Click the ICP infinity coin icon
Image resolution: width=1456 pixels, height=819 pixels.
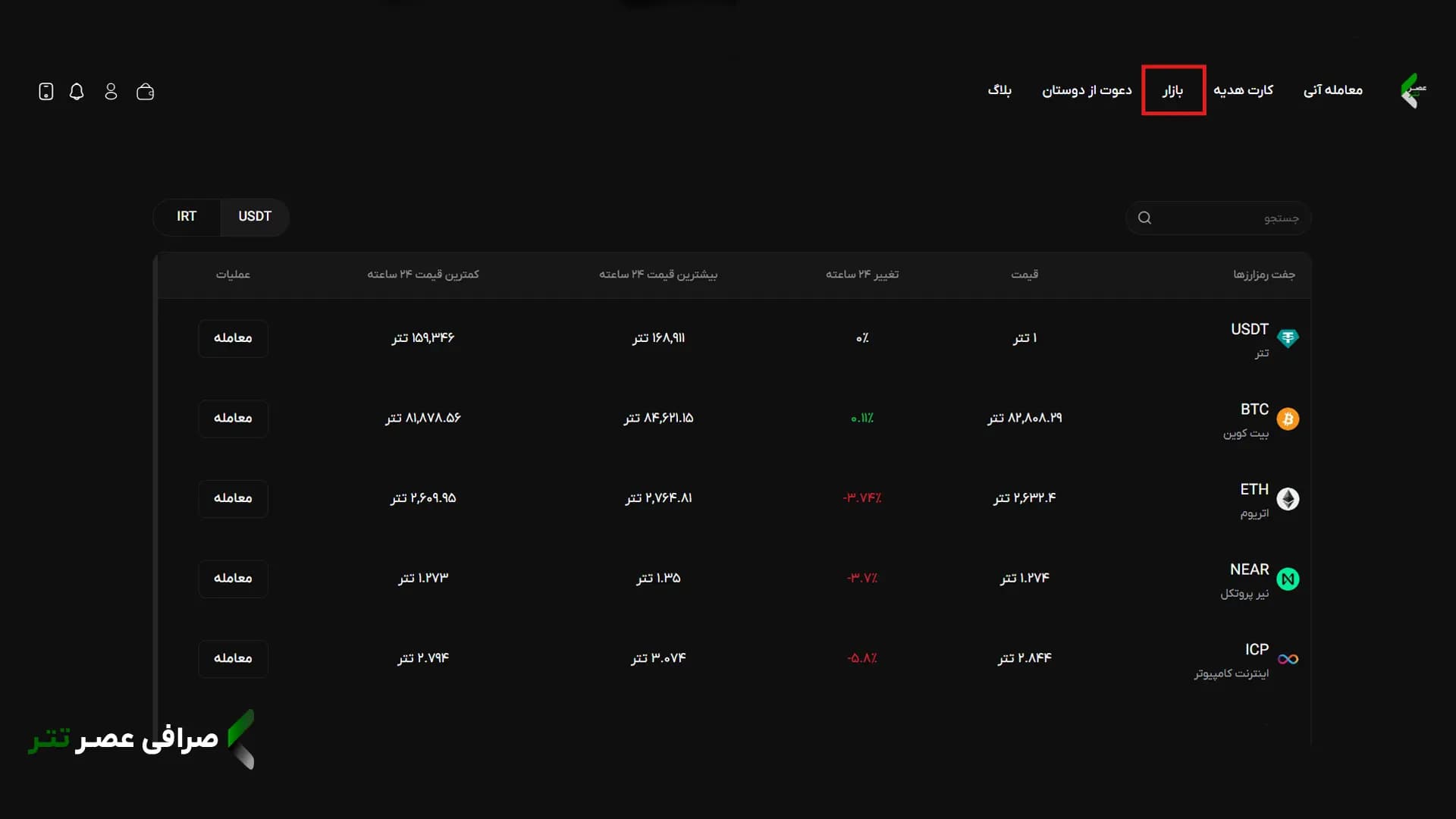pyautogui.click(x=1288, y=659)
